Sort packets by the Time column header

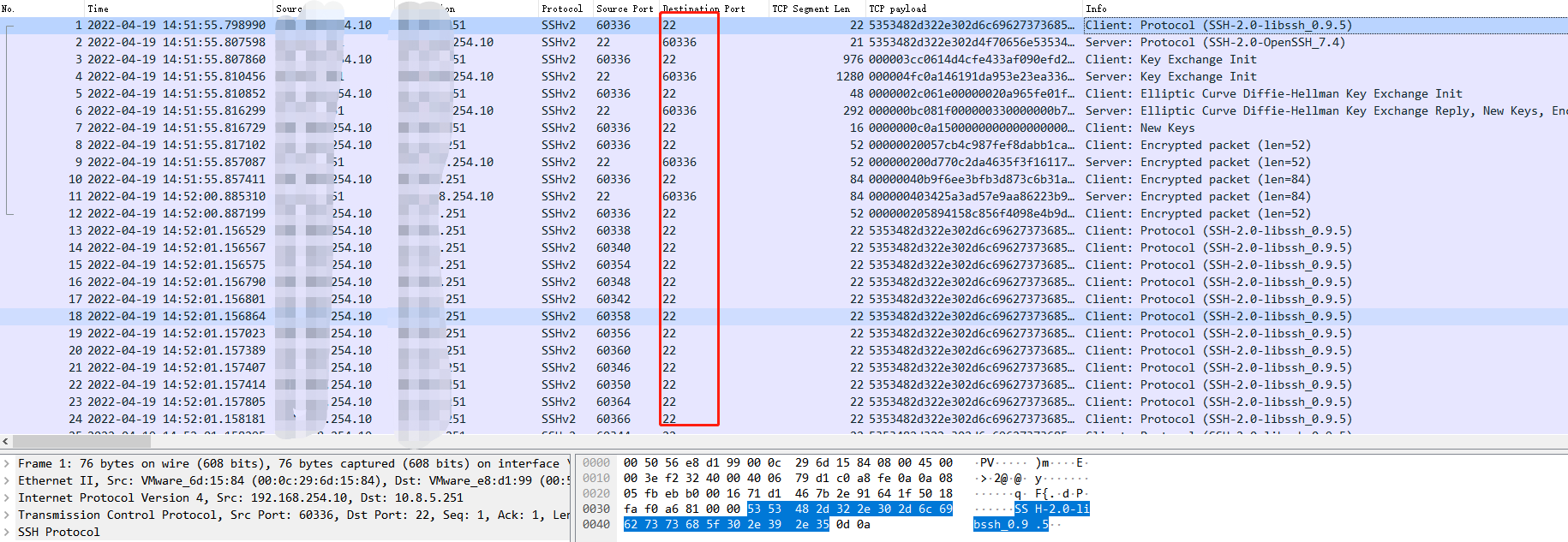[98, 9]
